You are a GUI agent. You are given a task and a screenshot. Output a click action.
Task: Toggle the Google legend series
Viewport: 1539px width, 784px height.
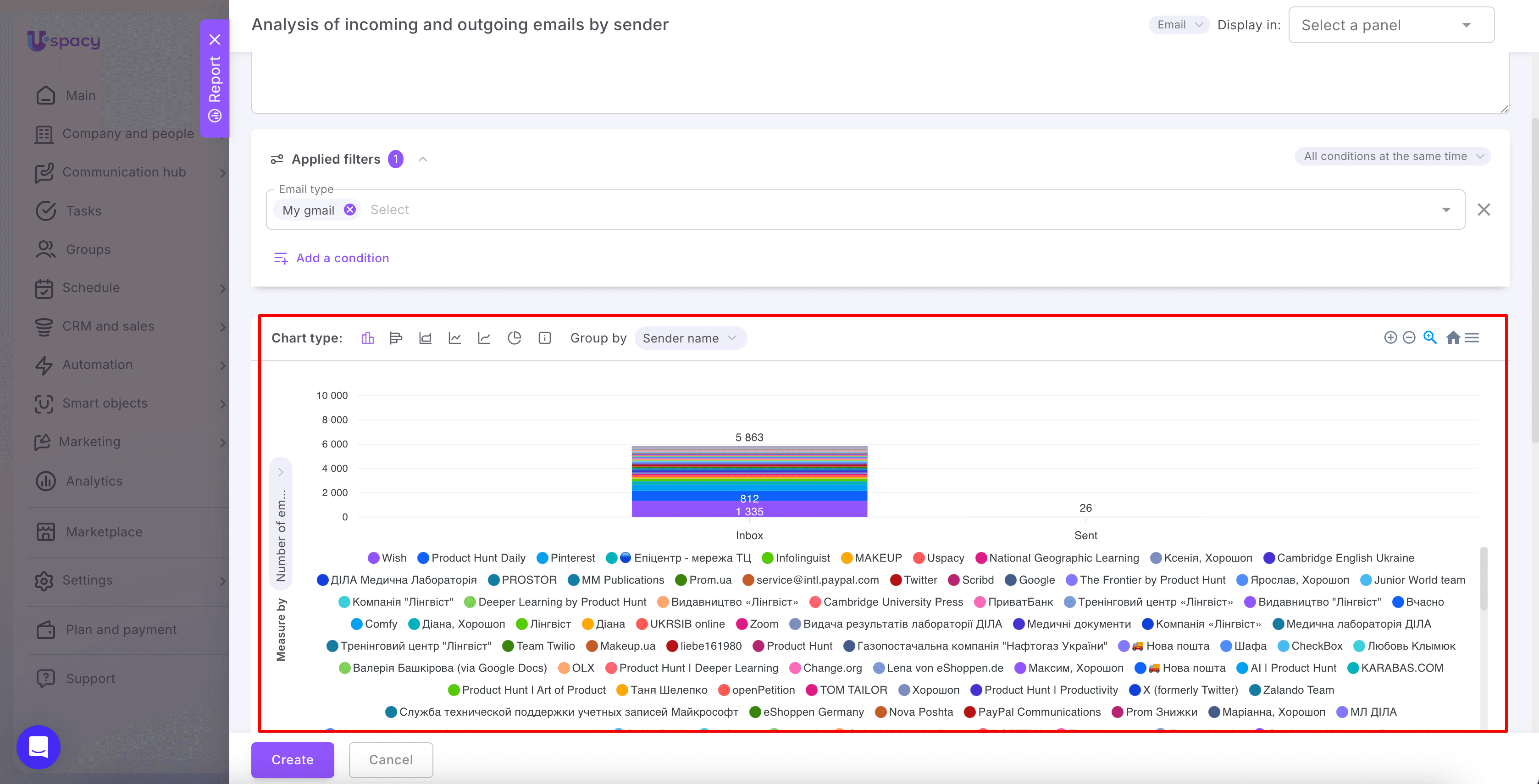pos(1030,580)
